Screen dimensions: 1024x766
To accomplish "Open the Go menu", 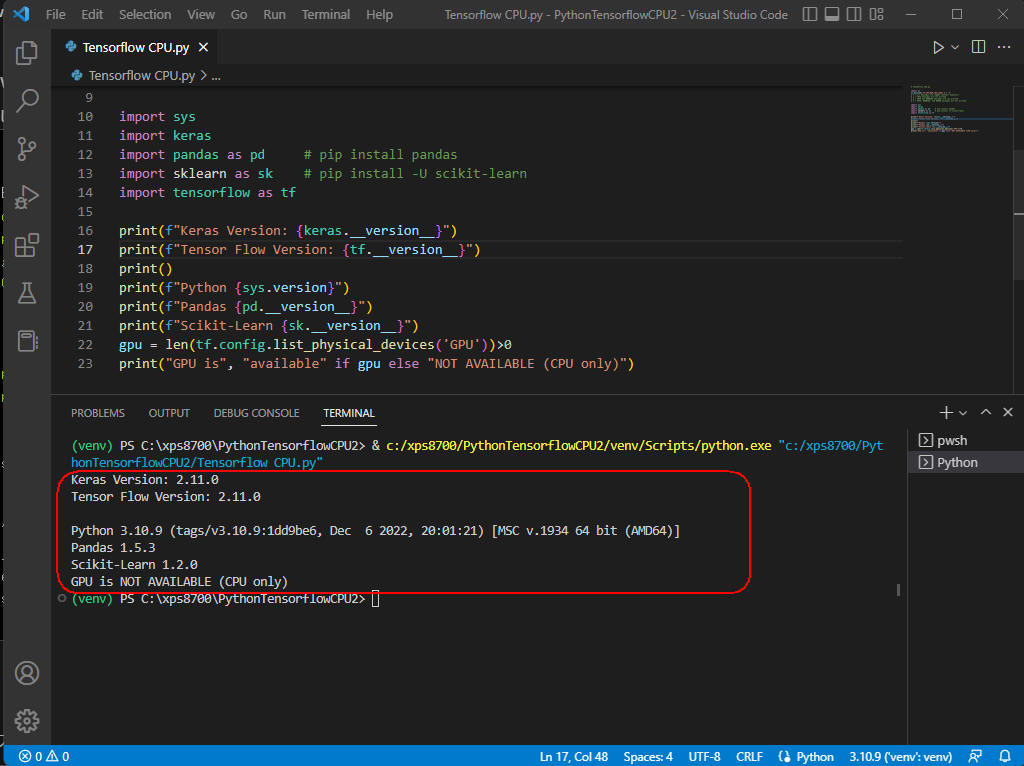I will click(x=238, y=14).
